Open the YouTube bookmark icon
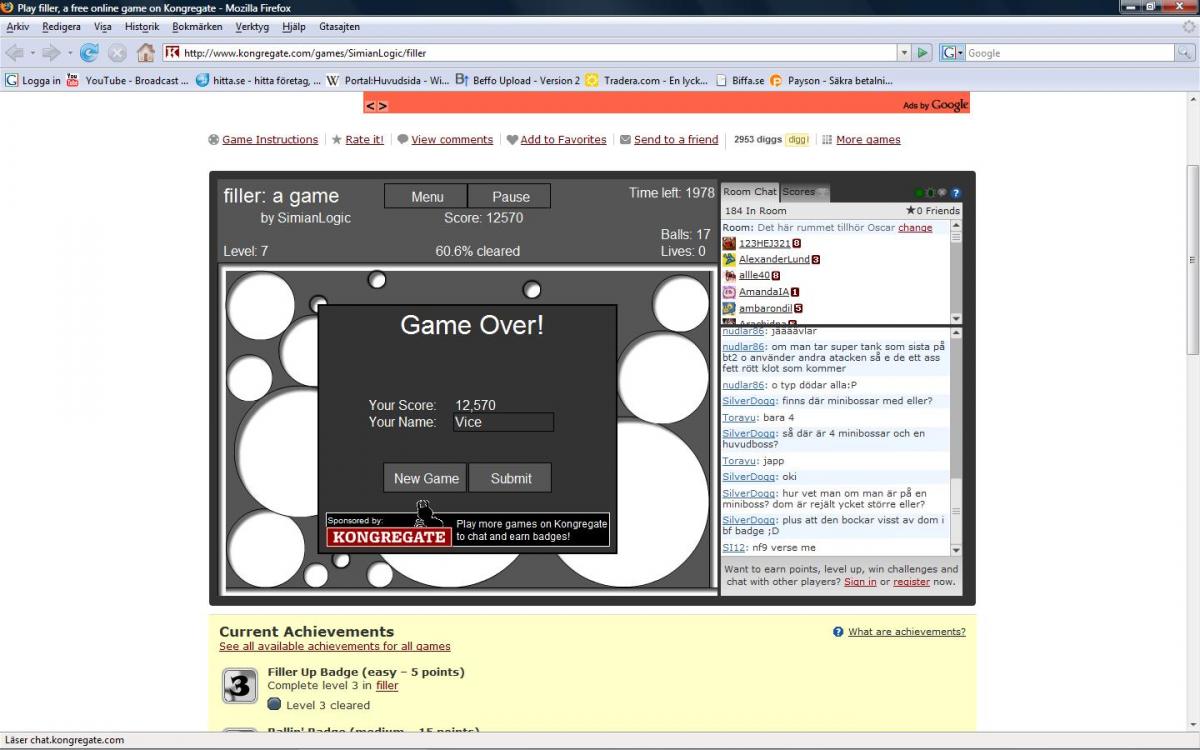The width and height of the screenshot is (1200, 750). (73, 80)
